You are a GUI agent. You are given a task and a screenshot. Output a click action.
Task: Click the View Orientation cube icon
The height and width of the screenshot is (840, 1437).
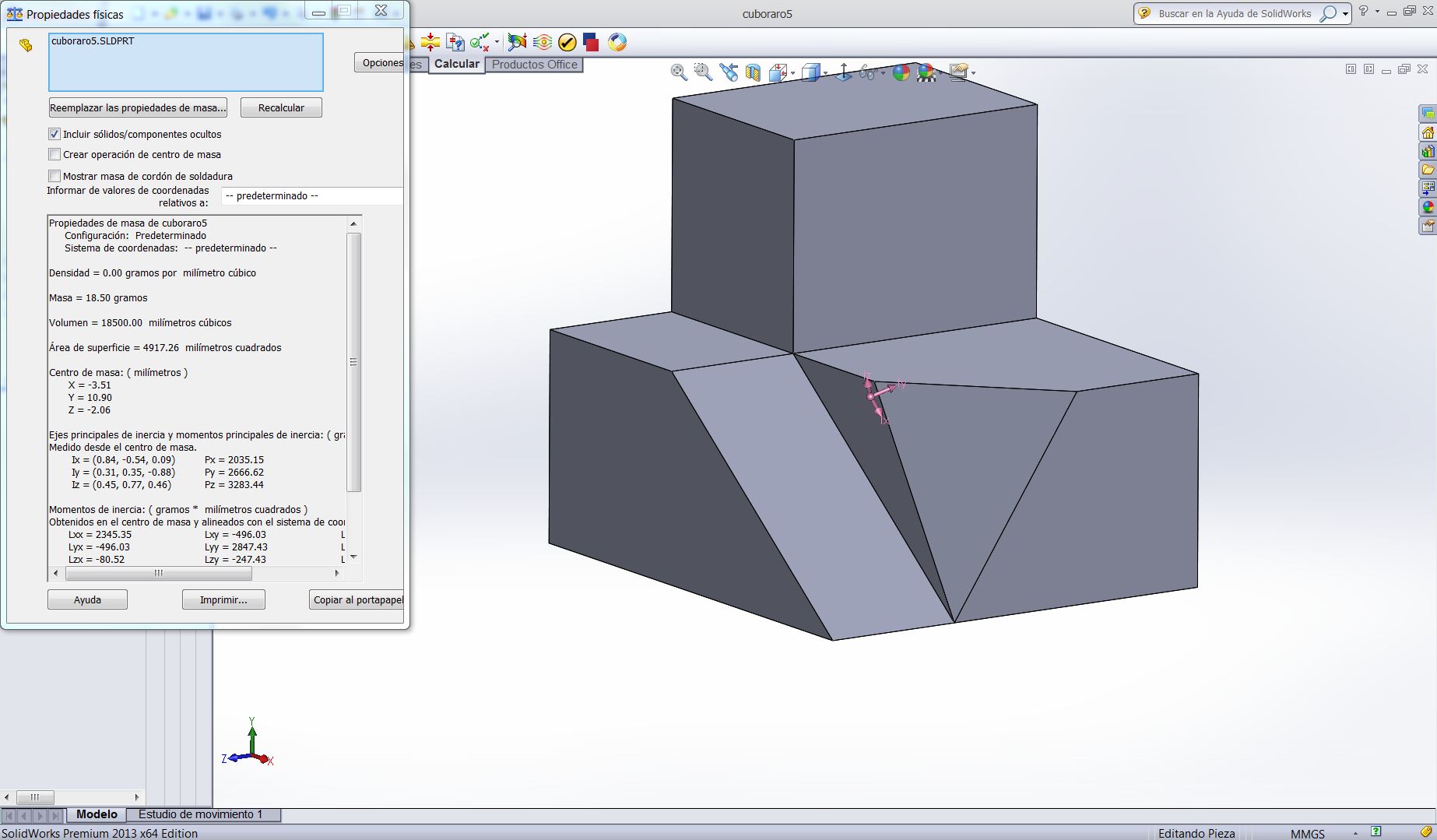point(778,72)
